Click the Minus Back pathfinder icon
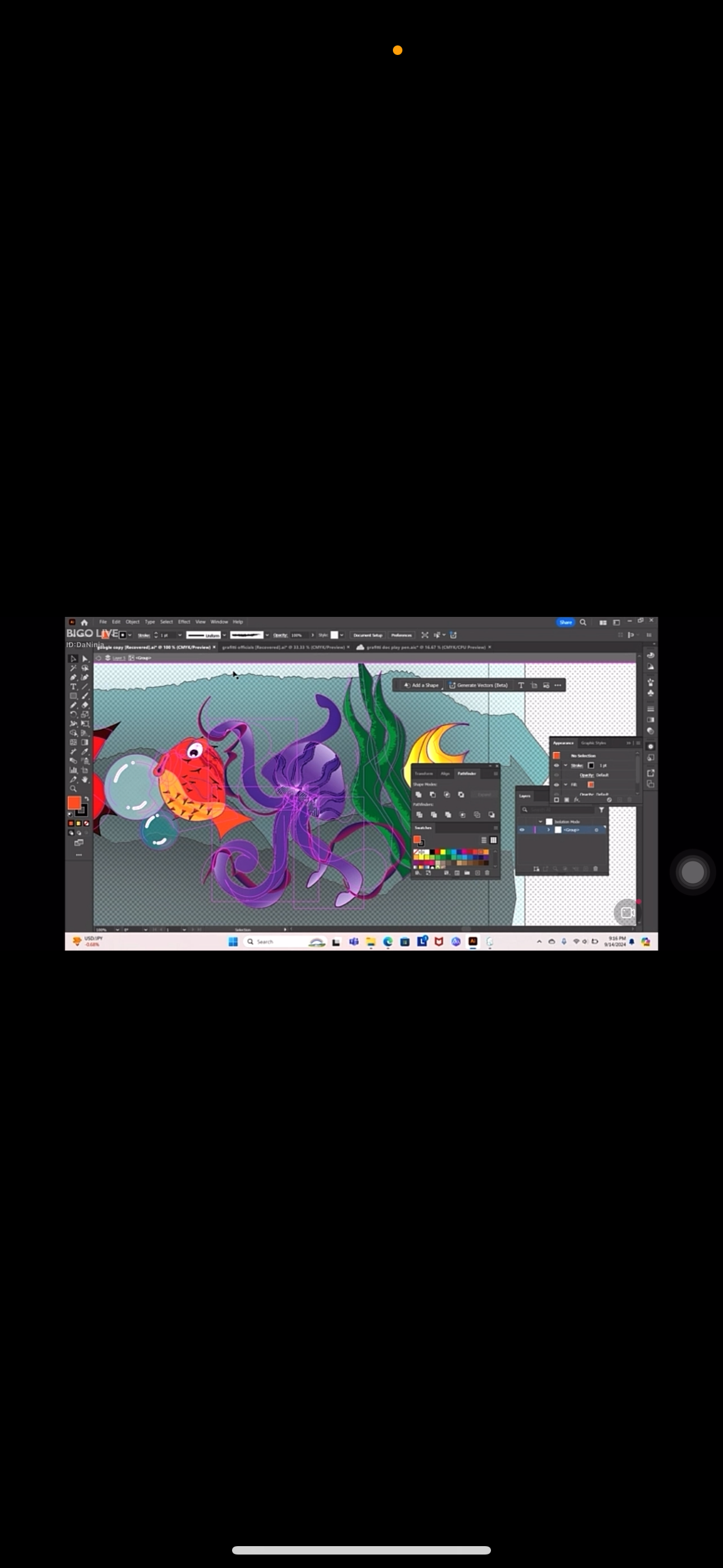The width and height of the screenshot is (723, 1568). coord(492,815)
